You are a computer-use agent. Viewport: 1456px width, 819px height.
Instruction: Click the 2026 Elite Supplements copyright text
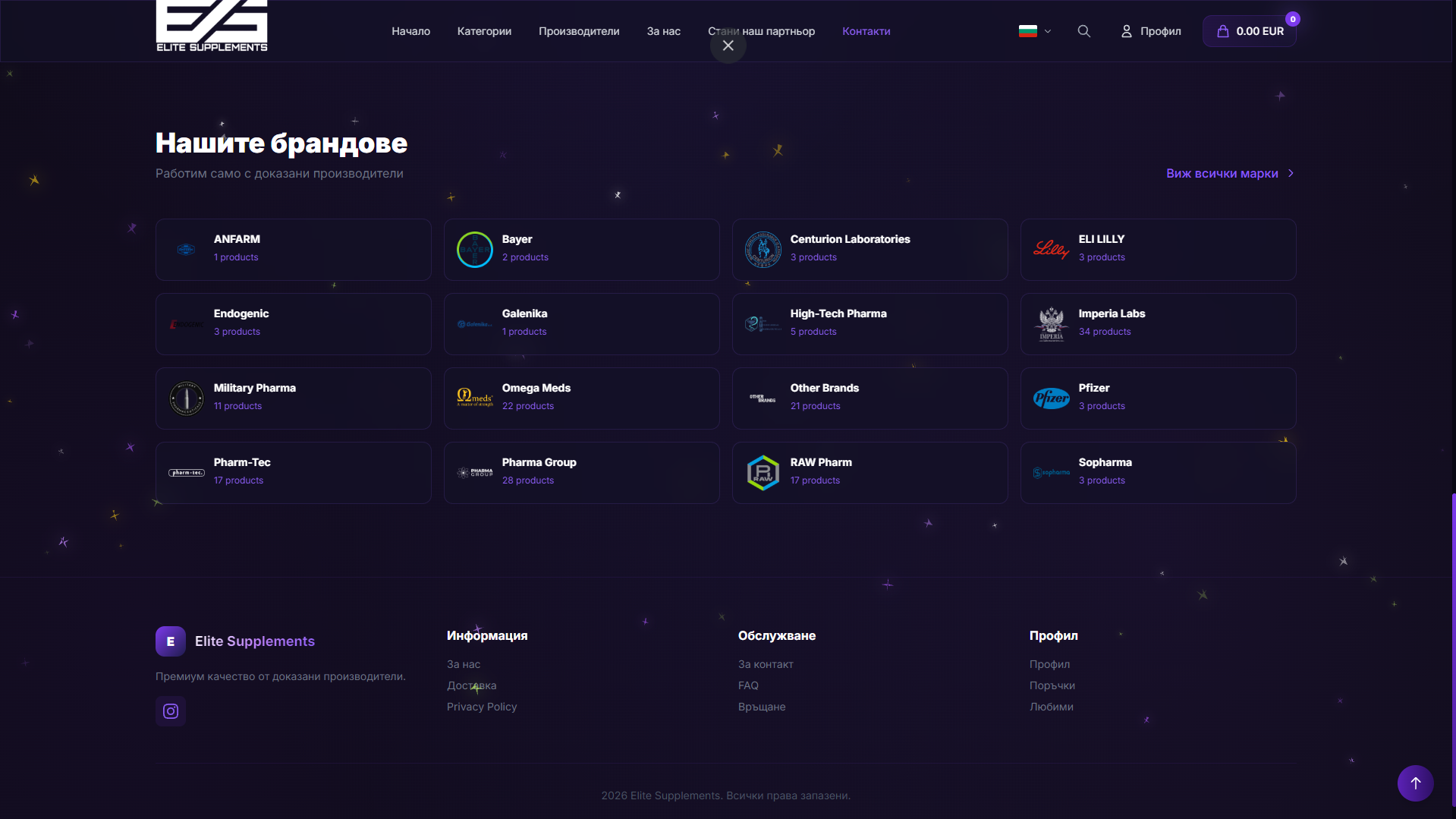[x=726, y=795]
